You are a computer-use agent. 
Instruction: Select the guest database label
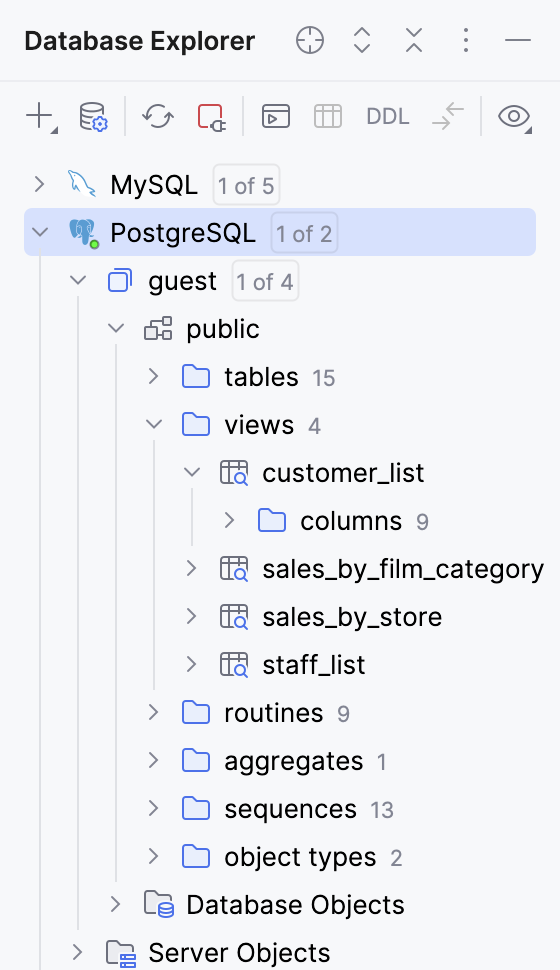(183, 282)
